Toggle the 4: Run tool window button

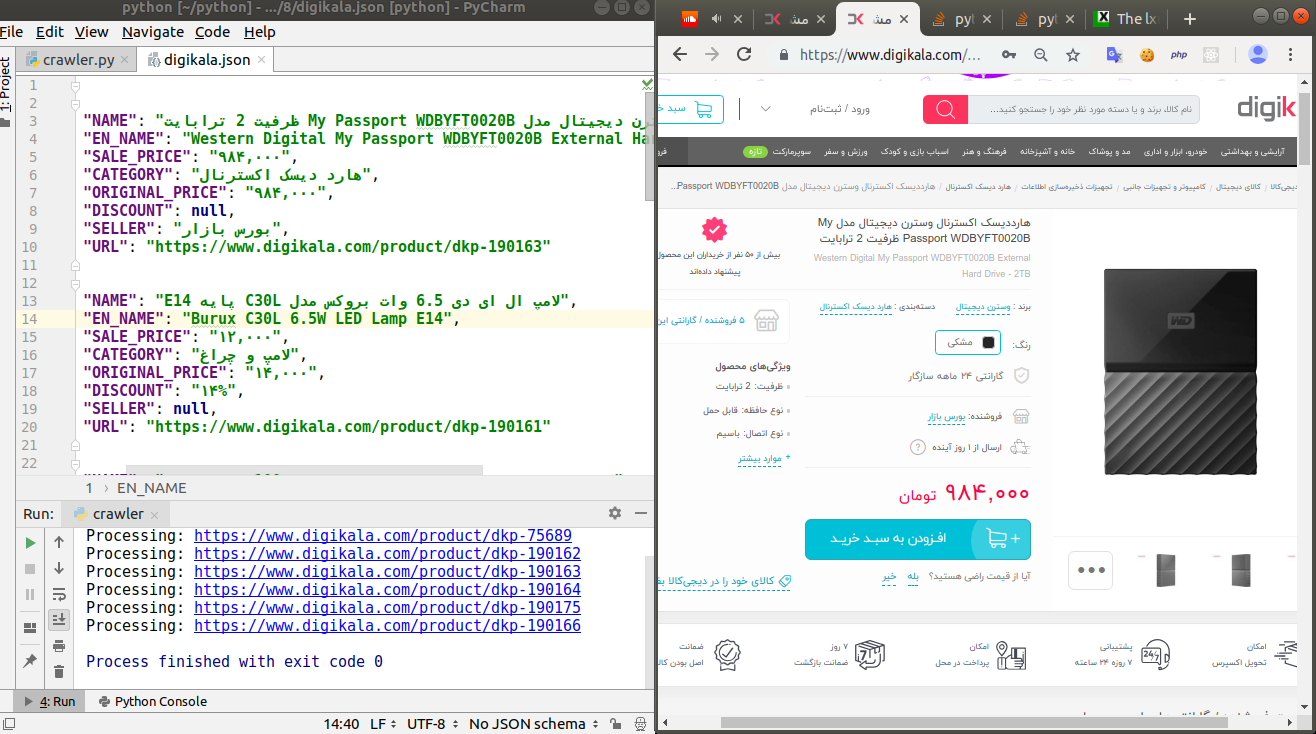click(49, 702)
